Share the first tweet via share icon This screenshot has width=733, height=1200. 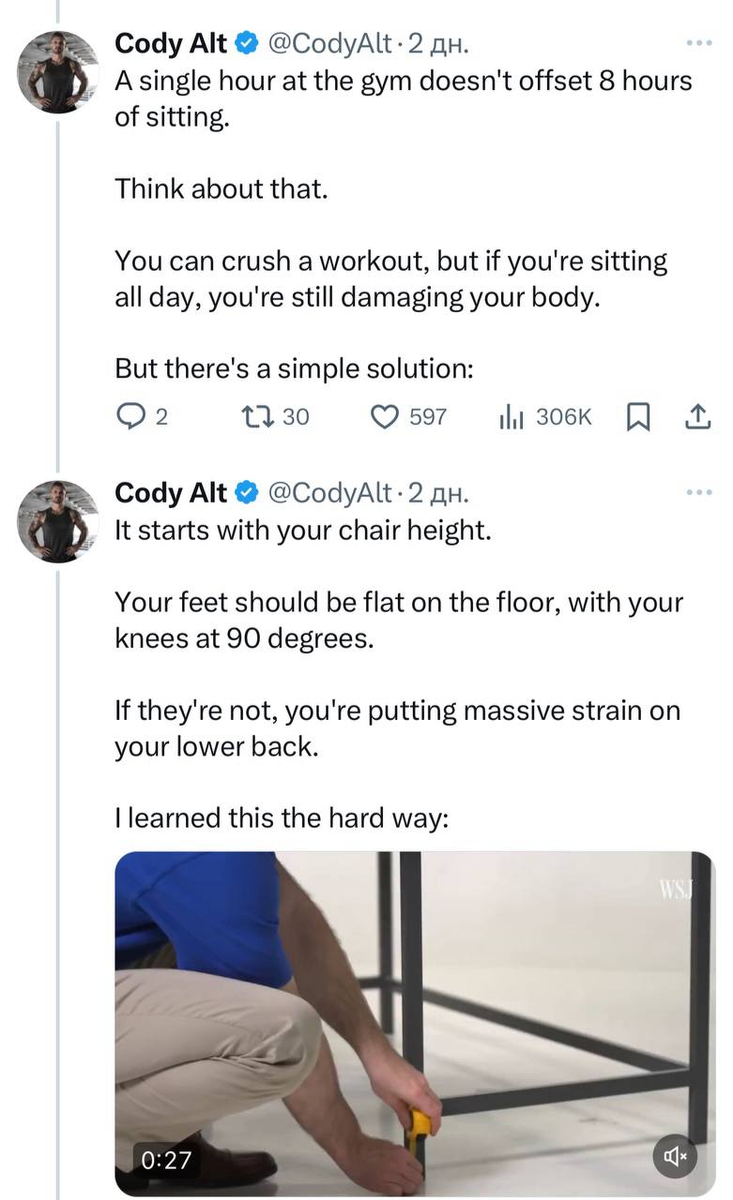(x=698, y=416)
